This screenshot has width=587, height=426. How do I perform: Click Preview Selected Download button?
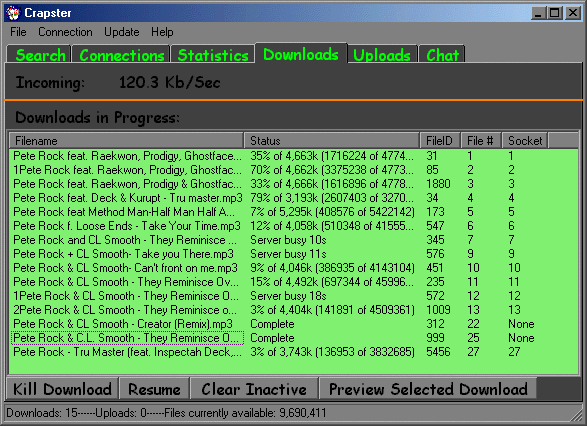tap(428, 389)
